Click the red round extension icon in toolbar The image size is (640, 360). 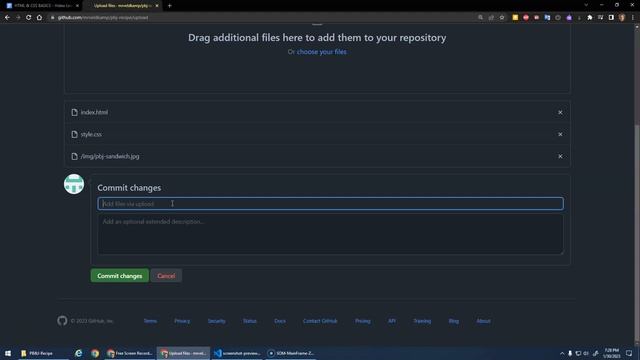pyautogui.click(x=526, y=18)
